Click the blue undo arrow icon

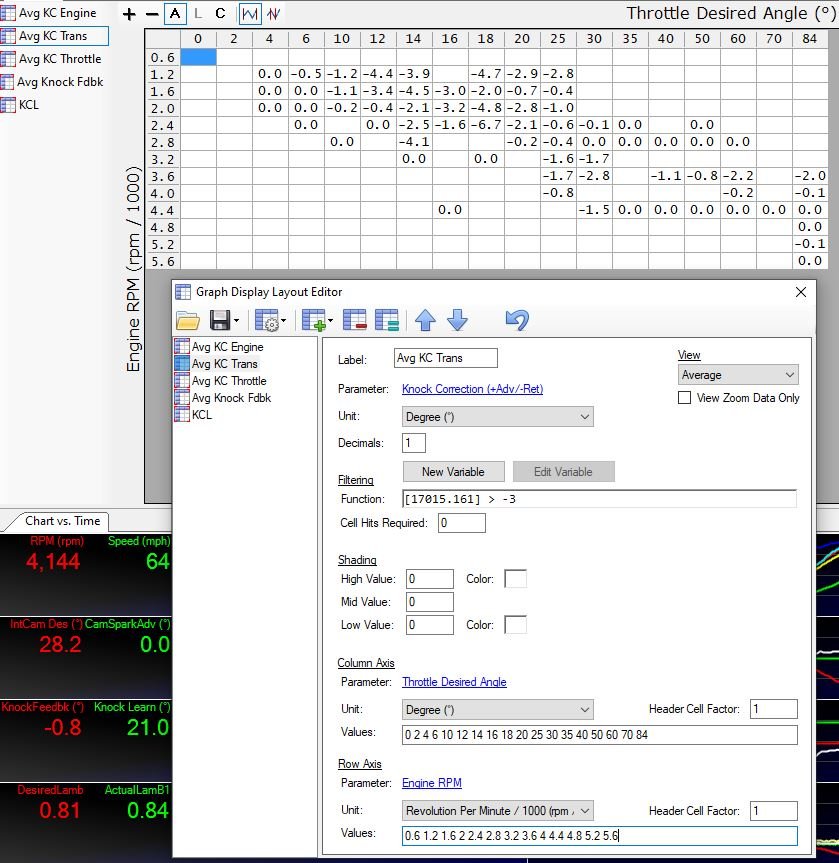point(517,320)
